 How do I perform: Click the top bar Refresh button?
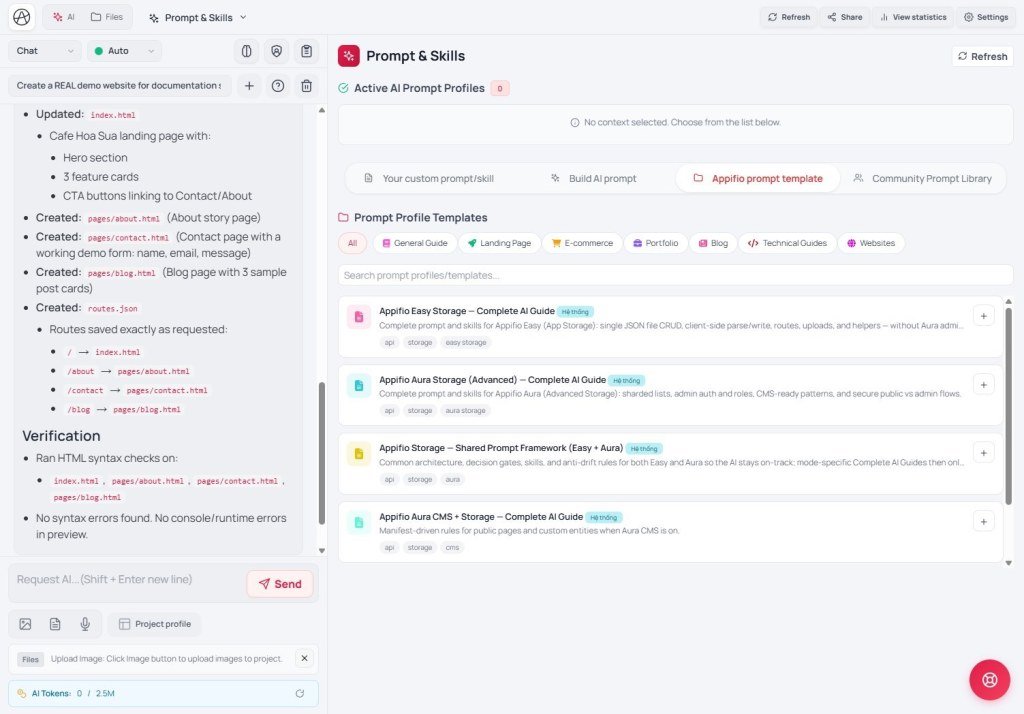pyautogui.click(x=788, y=17)
